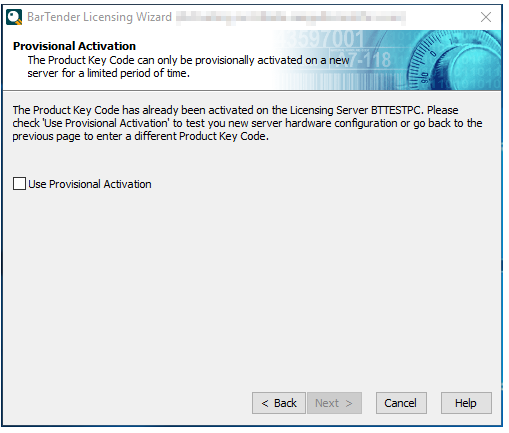Screen dimensions: 509x433
Task: Click the header subtitle about limited period
Action: 188,67
